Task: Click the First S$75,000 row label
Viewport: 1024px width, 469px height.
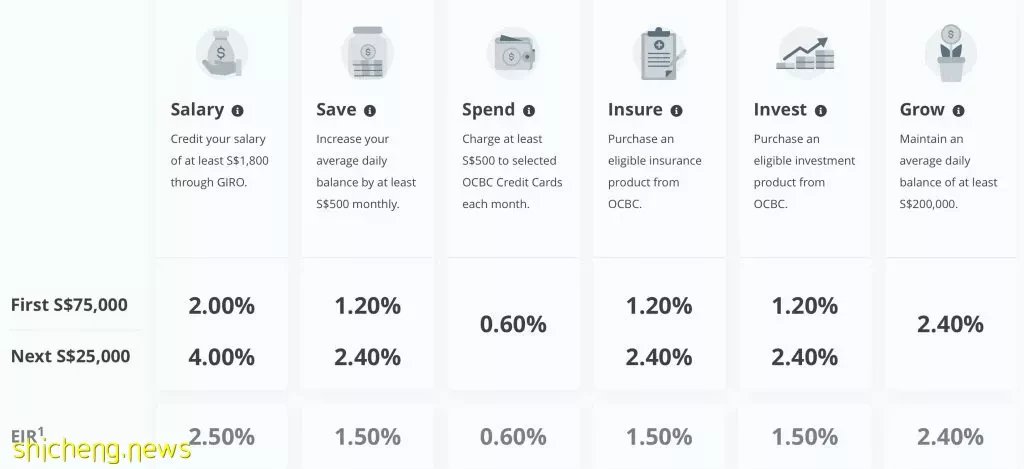Action: (69, 305)
